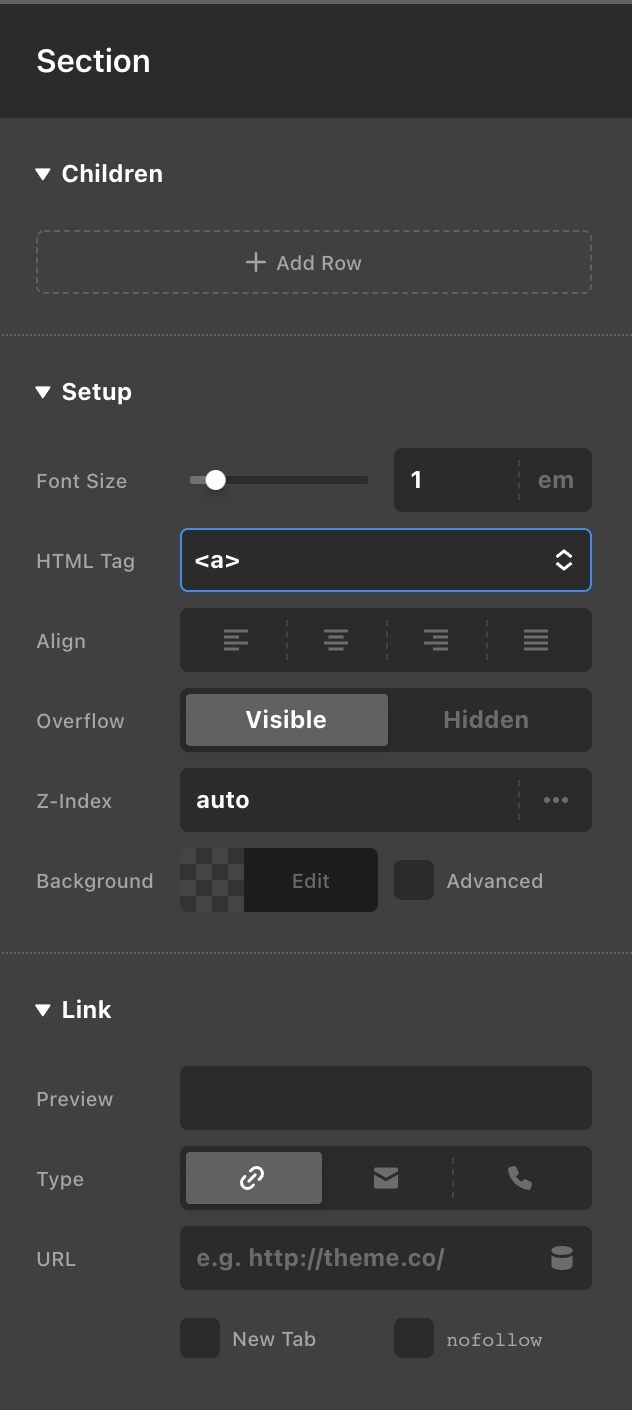
Task: Open Z-Index options ellipsis menu
Action: (x=556, y=800)
